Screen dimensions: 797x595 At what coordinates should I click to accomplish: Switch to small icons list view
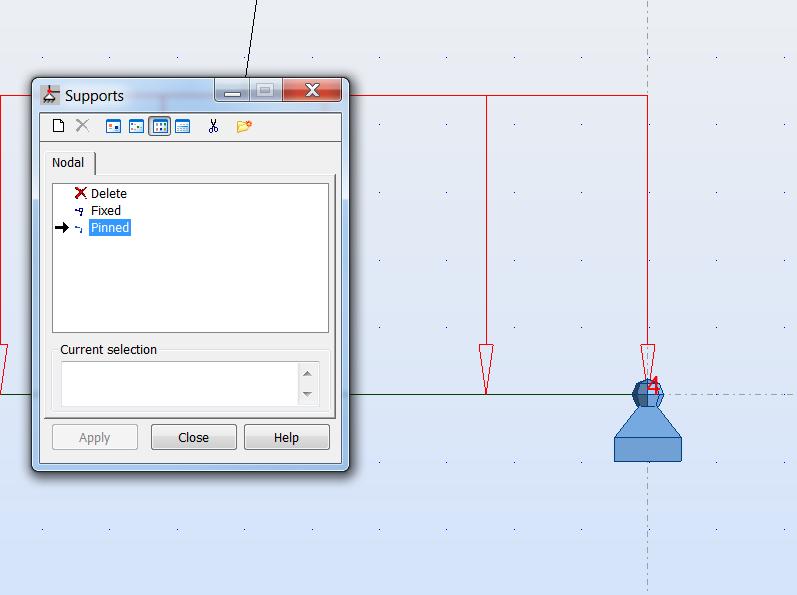point(136,126)
